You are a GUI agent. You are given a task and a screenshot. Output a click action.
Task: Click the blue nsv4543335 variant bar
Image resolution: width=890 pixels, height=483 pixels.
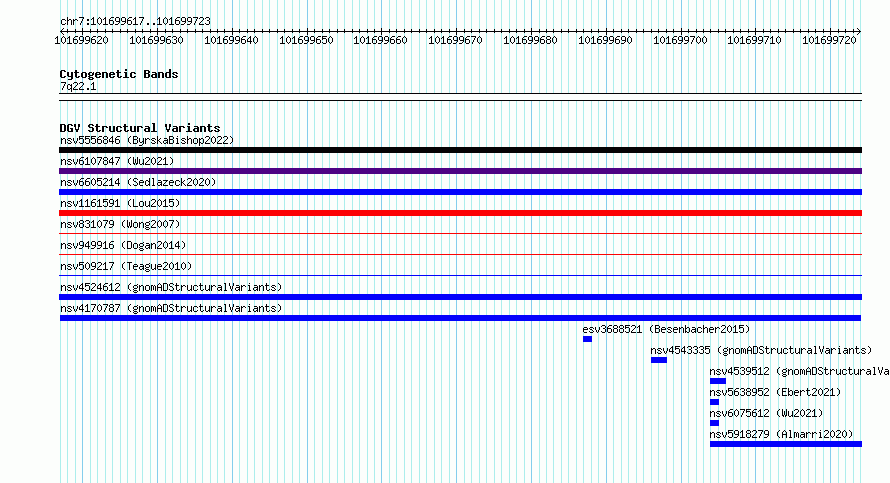point(659,360)
